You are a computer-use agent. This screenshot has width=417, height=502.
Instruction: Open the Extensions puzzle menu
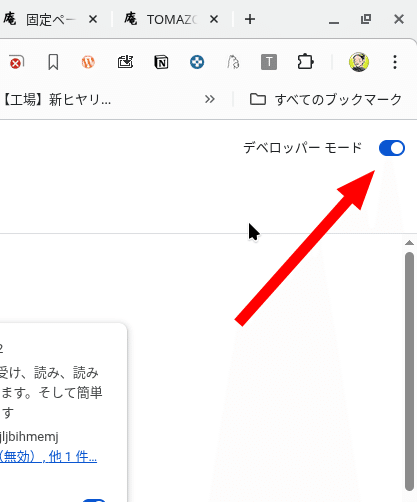pos(305,62)
